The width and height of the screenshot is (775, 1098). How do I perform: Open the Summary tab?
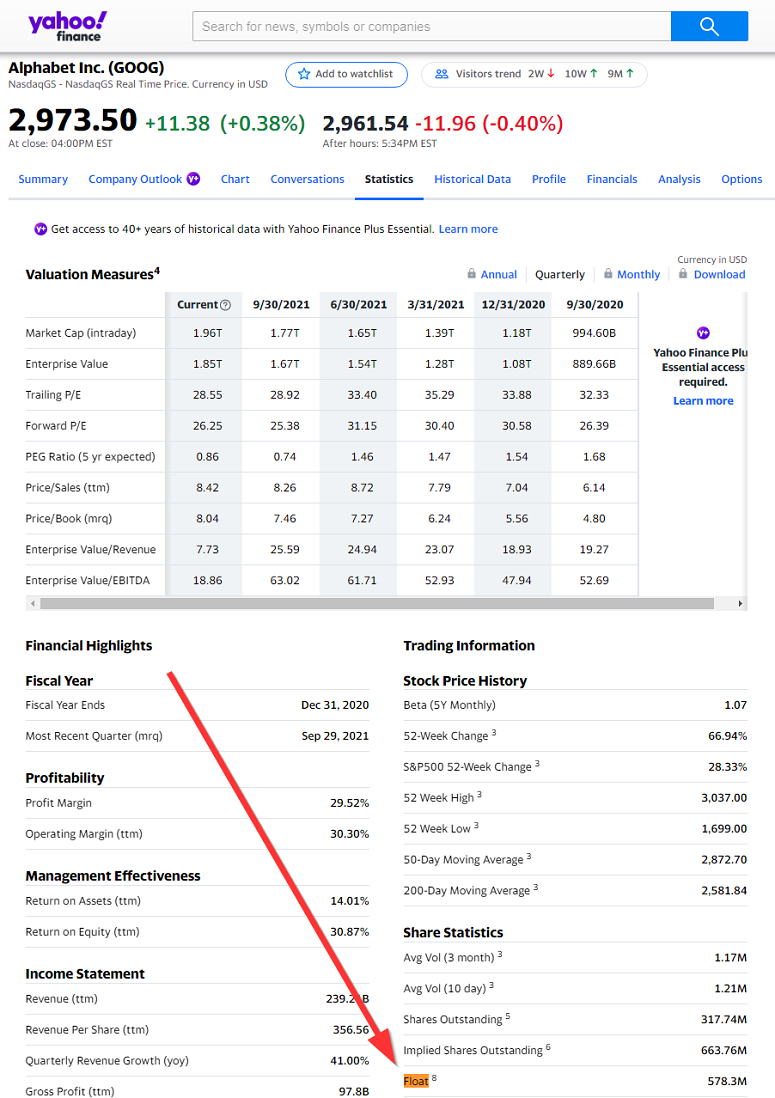point(43,179)
